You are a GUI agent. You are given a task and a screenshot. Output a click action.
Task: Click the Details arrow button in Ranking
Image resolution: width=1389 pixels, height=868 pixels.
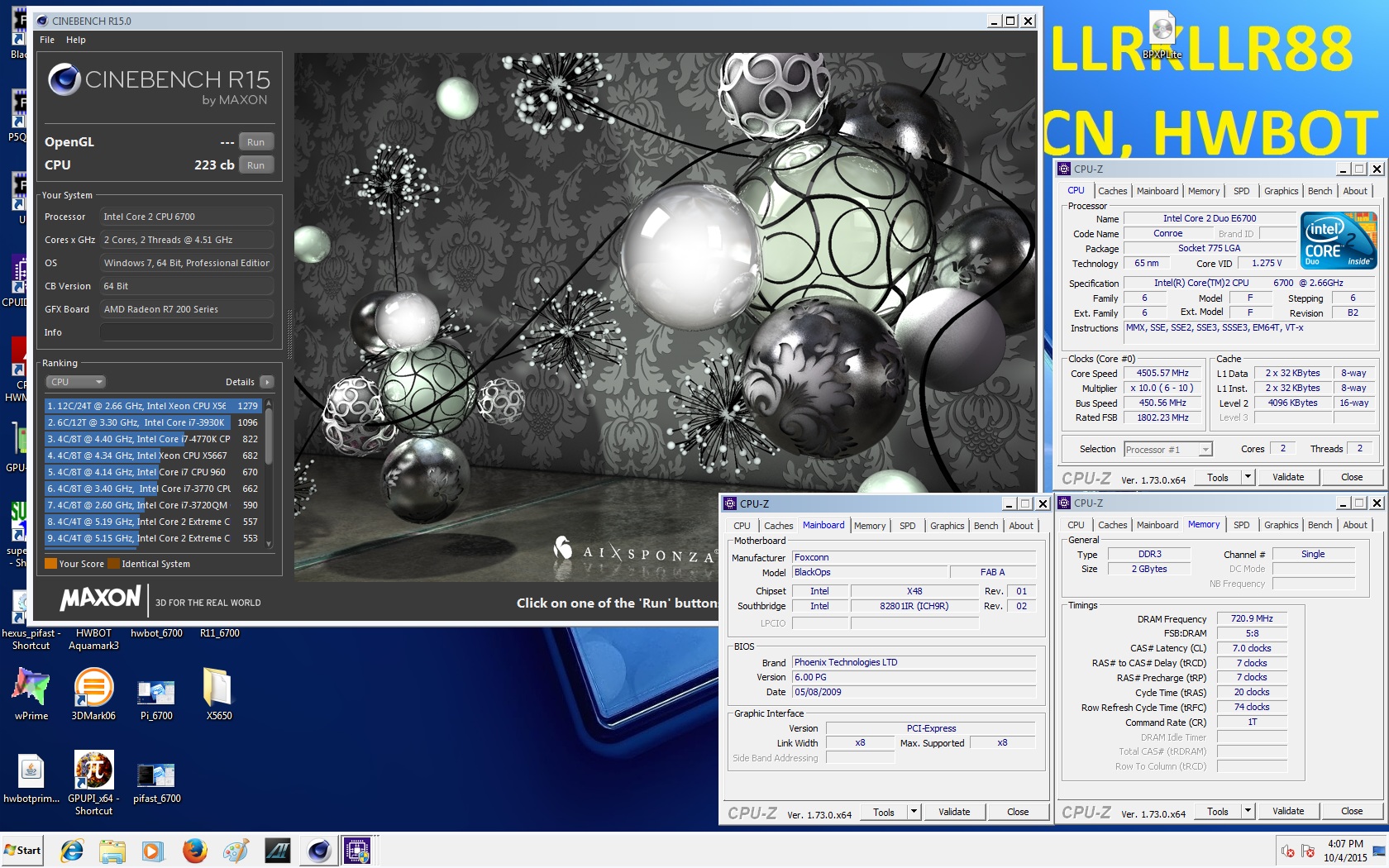coord(266,382)
